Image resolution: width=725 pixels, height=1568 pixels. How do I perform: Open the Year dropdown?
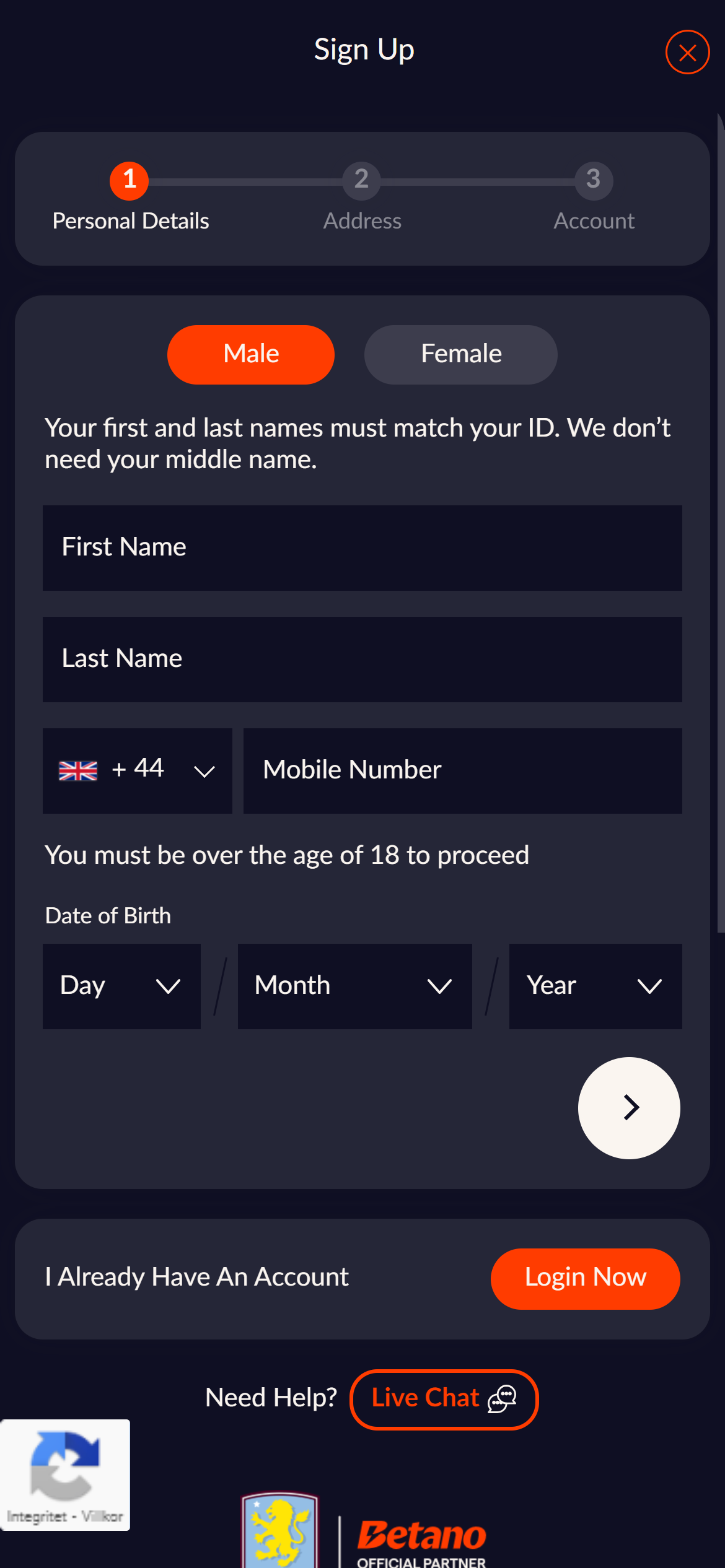595,986
